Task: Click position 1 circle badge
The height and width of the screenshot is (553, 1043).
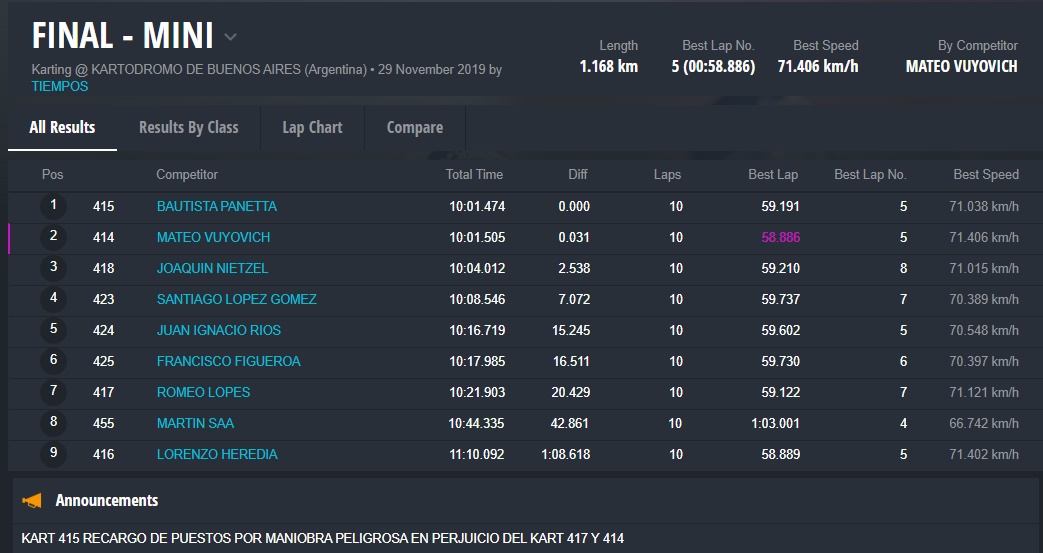Action: coord(53,206)
